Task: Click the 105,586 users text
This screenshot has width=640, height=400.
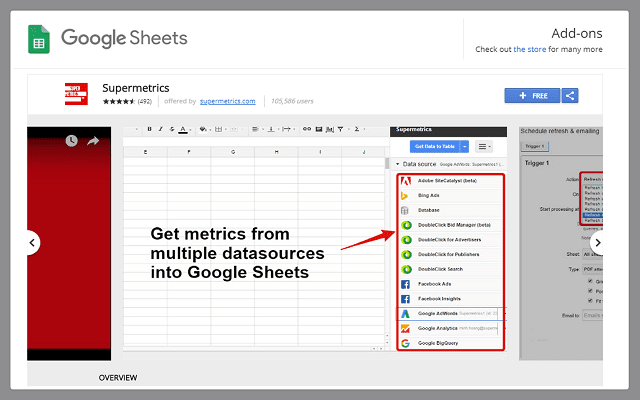Action: (x=292, y=101)
